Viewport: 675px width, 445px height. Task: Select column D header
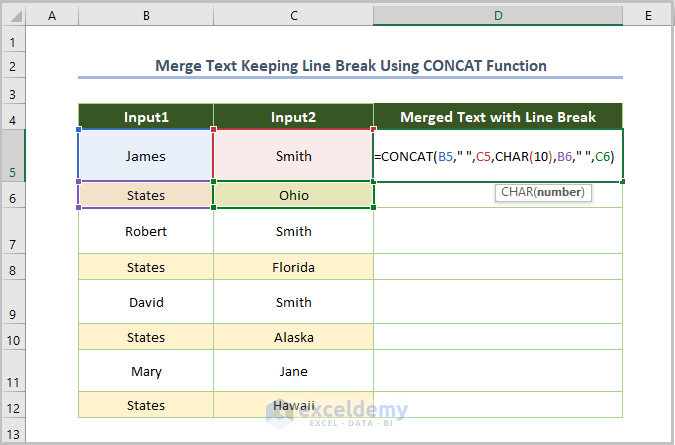coord(498,15)
